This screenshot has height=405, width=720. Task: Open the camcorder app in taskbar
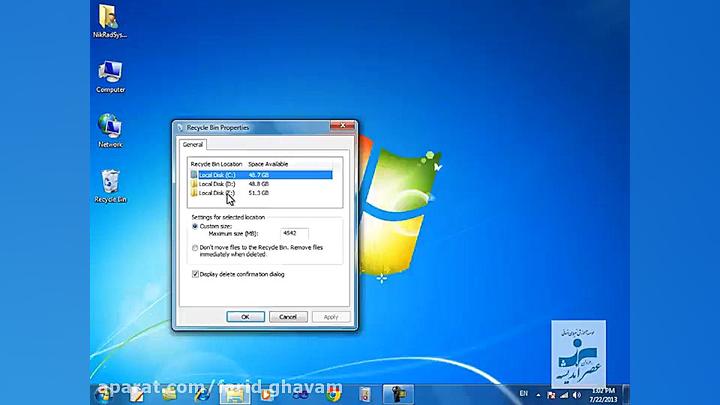(x=398, y=394)
